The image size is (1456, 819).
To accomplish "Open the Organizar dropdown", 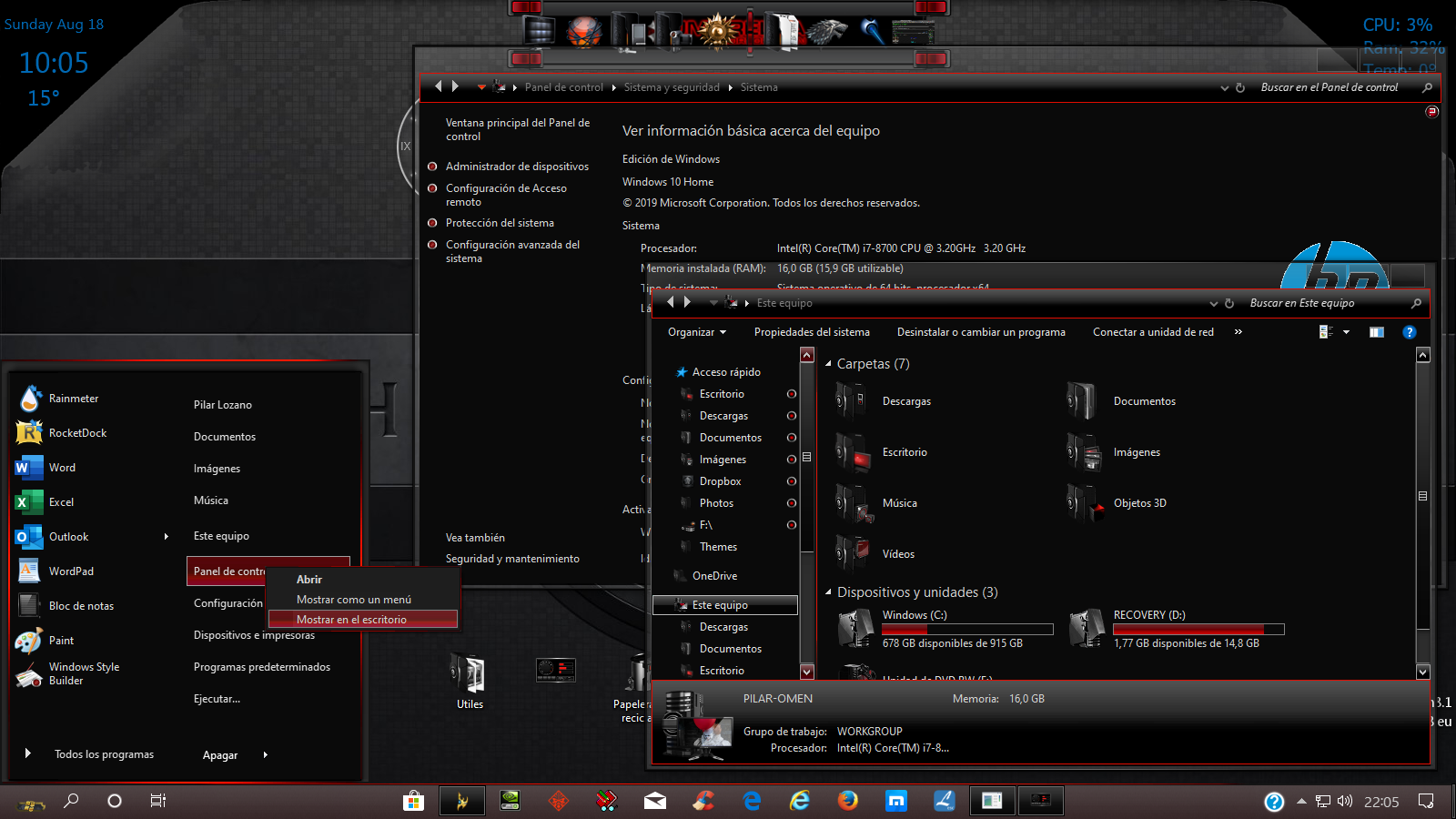I will [x=696, y=332].
